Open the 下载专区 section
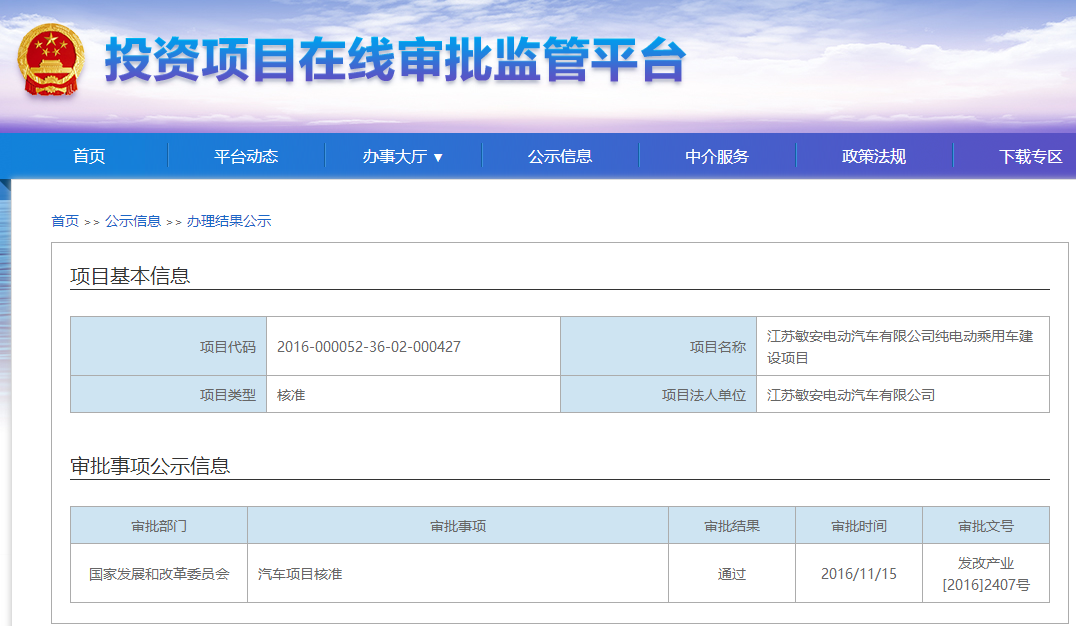The image size is (1076, 626). click(x=1028, y=155)
